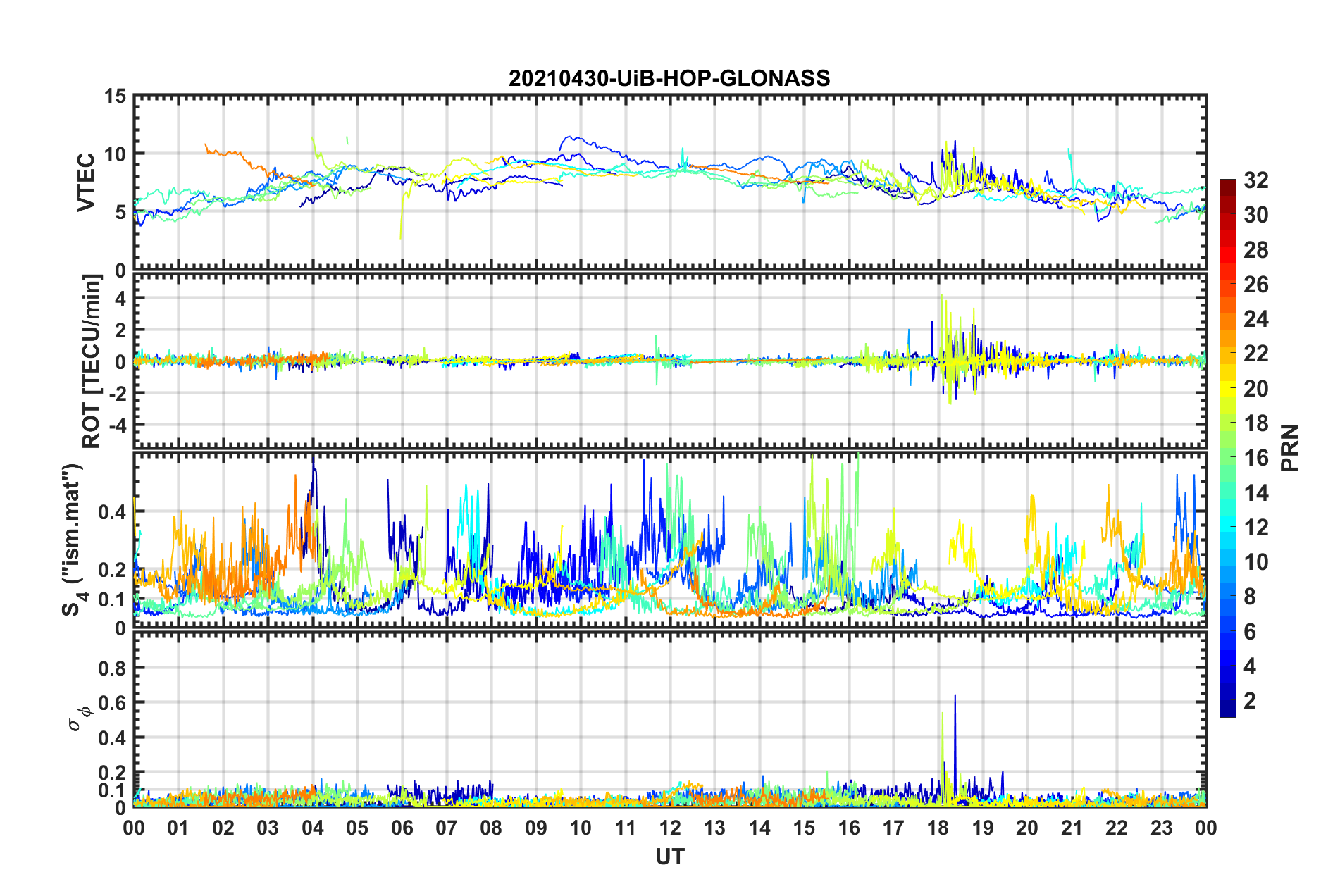
Task: Click colorbar tick value 4
Action: point(1250,666)
